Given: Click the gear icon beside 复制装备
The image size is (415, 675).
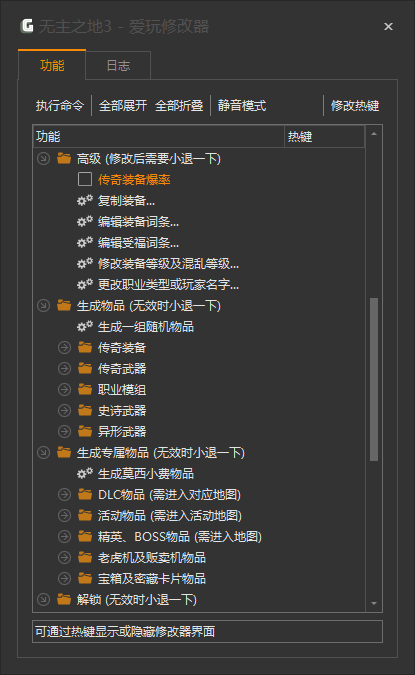Looking at the screenshot, I should [85, 201].
